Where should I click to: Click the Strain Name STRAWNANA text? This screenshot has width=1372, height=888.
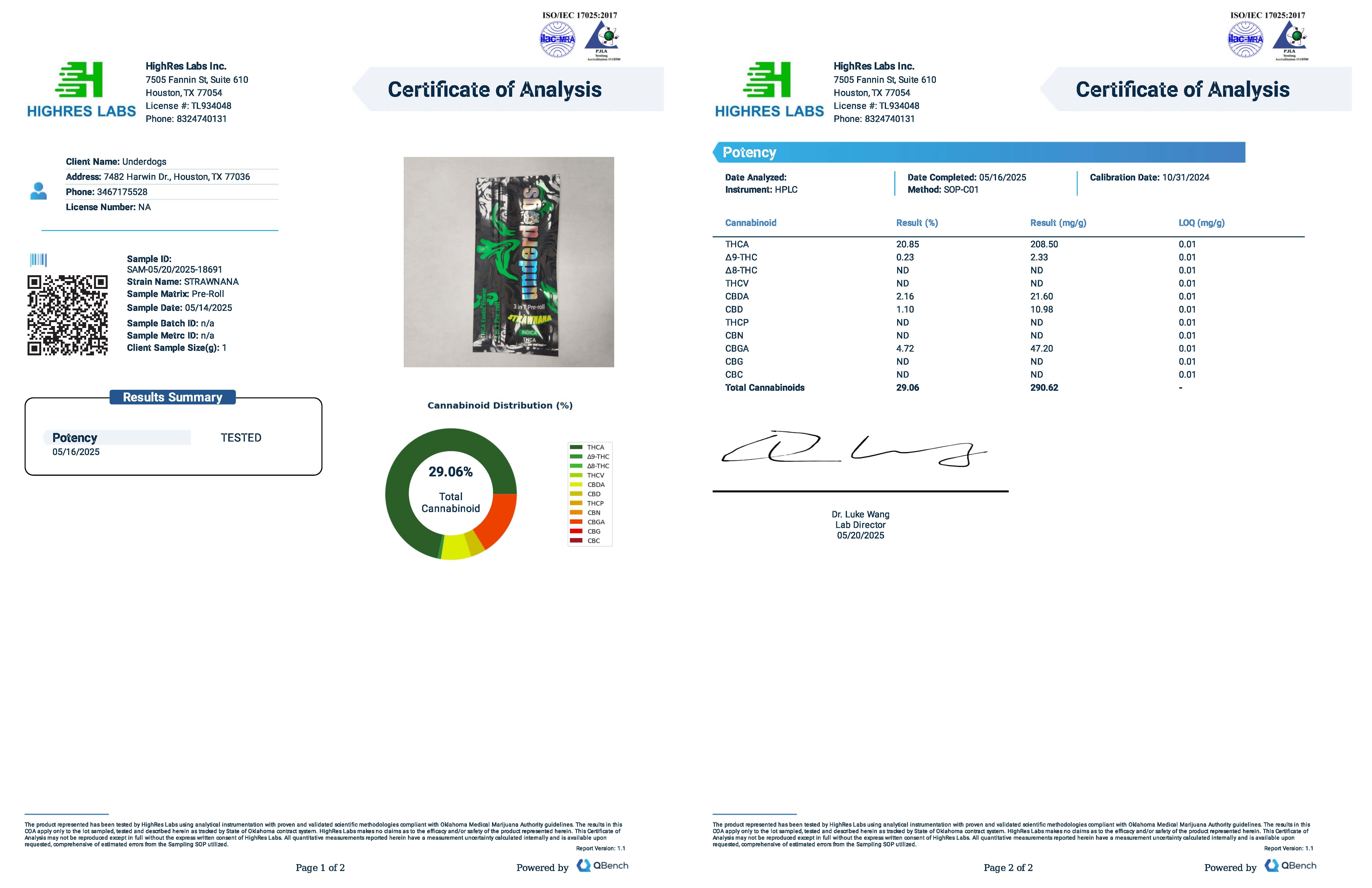click(183, 282)
